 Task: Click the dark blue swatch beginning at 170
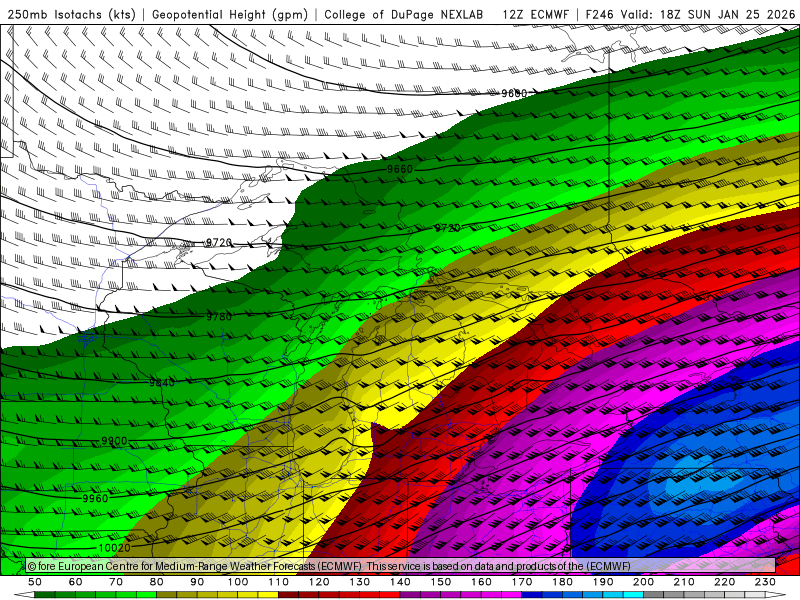click(532, 595)
